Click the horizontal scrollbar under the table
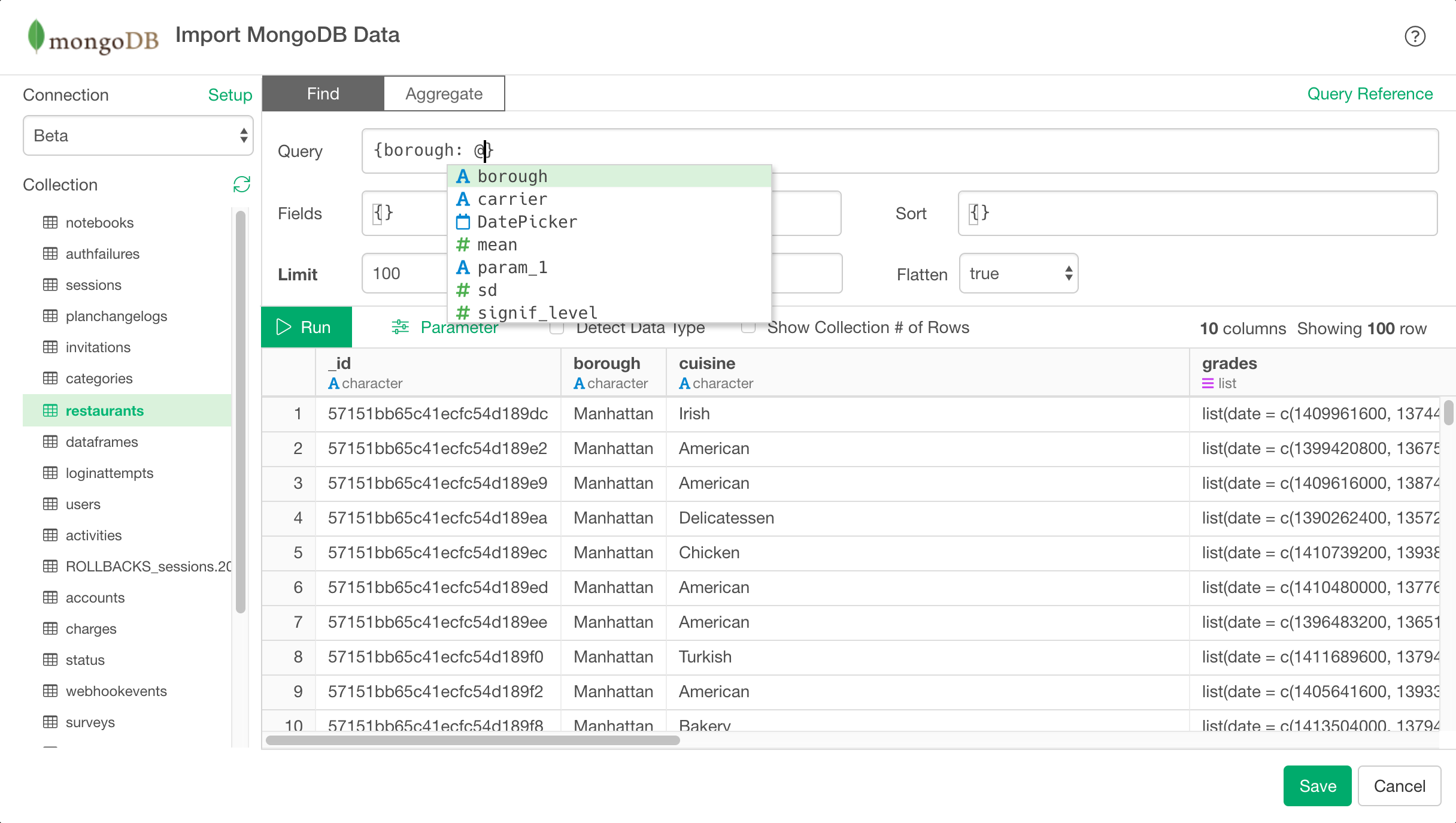This screenshot has height=823, width=1456. click(x=473, y=740)
